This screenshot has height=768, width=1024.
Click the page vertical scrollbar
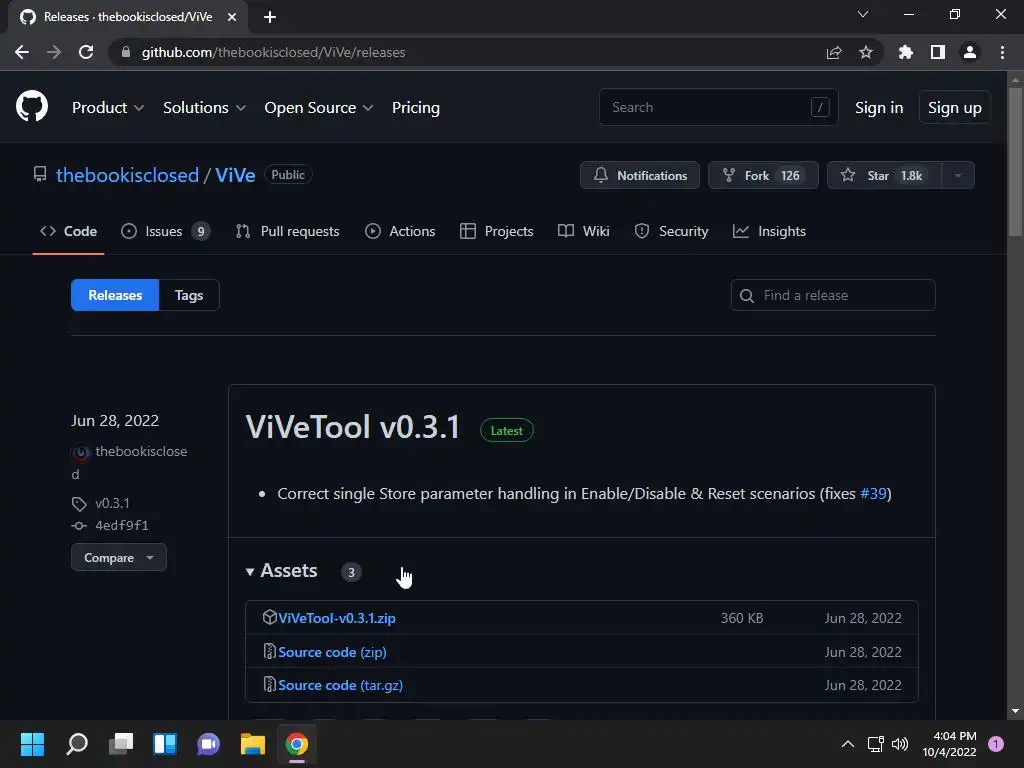[1015, 163]
